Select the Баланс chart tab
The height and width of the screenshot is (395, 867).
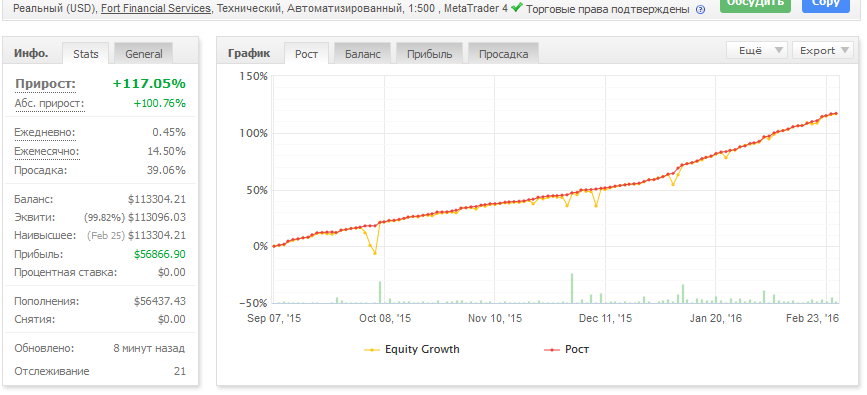[x=363, y=54]
